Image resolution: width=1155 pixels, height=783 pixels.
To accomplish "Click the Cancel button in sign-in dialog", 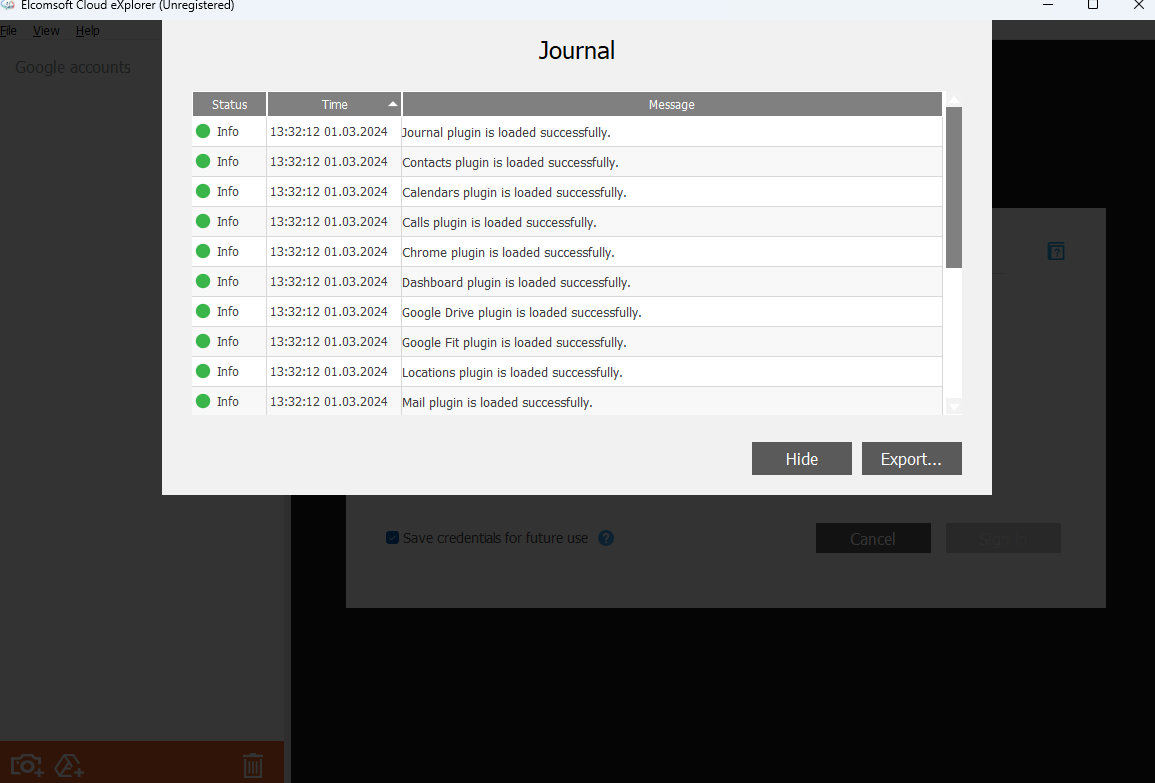I will click(x=873, y=538).
